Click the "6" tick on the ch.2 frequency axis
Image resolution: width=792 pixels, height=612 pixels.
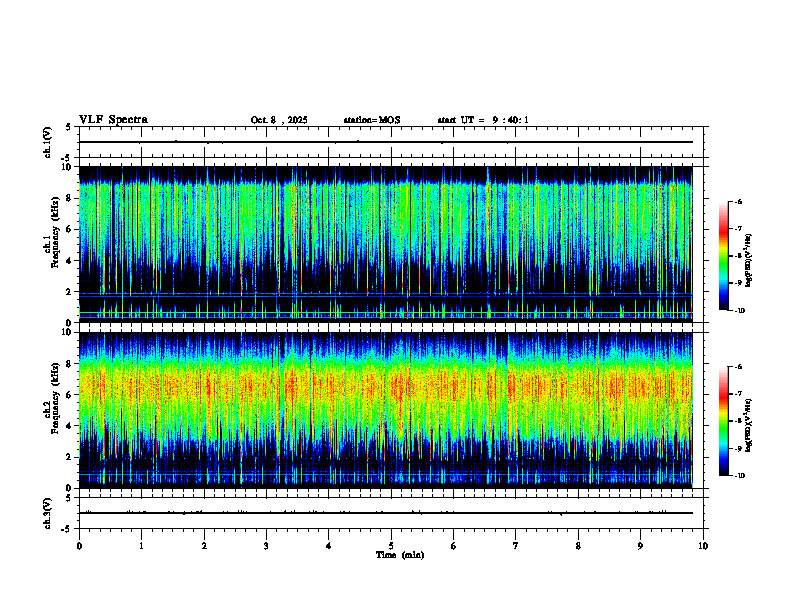pos(69,395)
